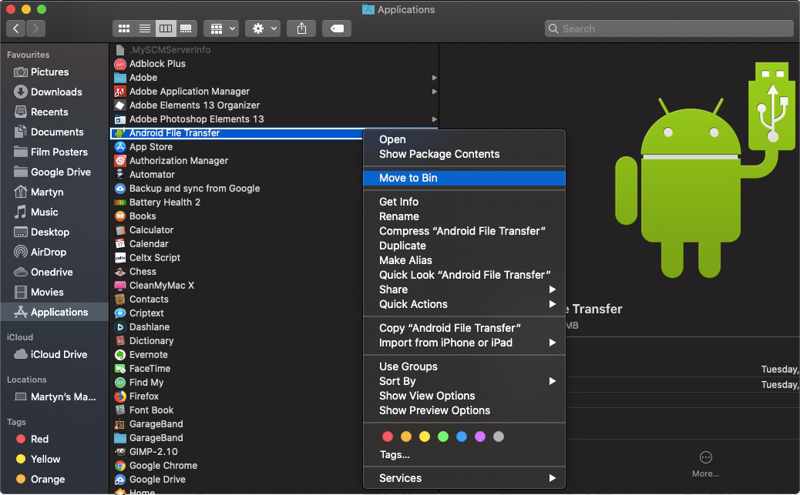This screenshot has height=495, width=800.
Task: Choose Quick Look "Android File Transfer"
Action: (x=464, y=275)
